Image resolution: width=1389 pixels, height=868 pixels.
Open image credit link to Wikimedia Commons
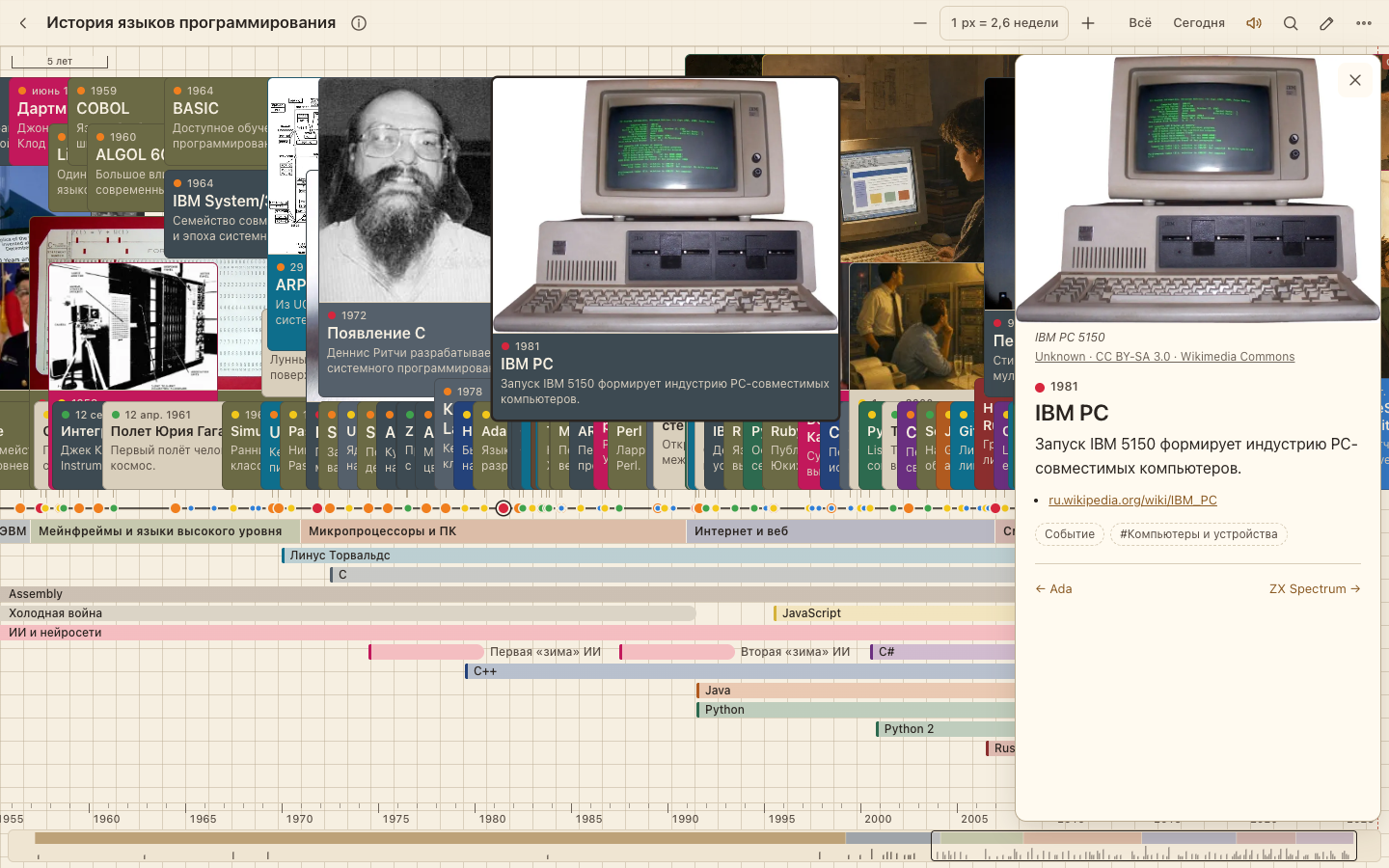(1164, 357)
